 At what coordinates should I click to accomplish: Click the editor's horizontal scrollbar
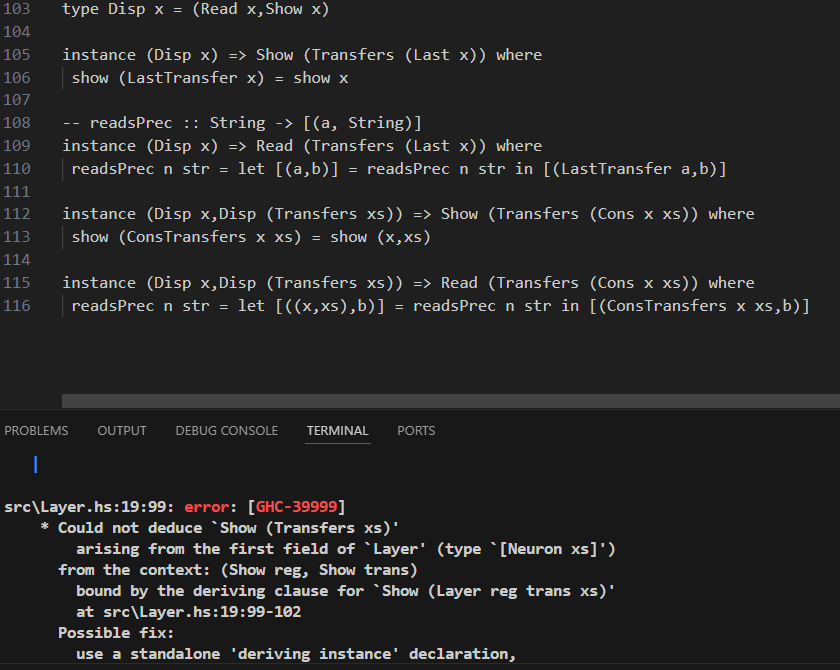click(x=450, y=401)
